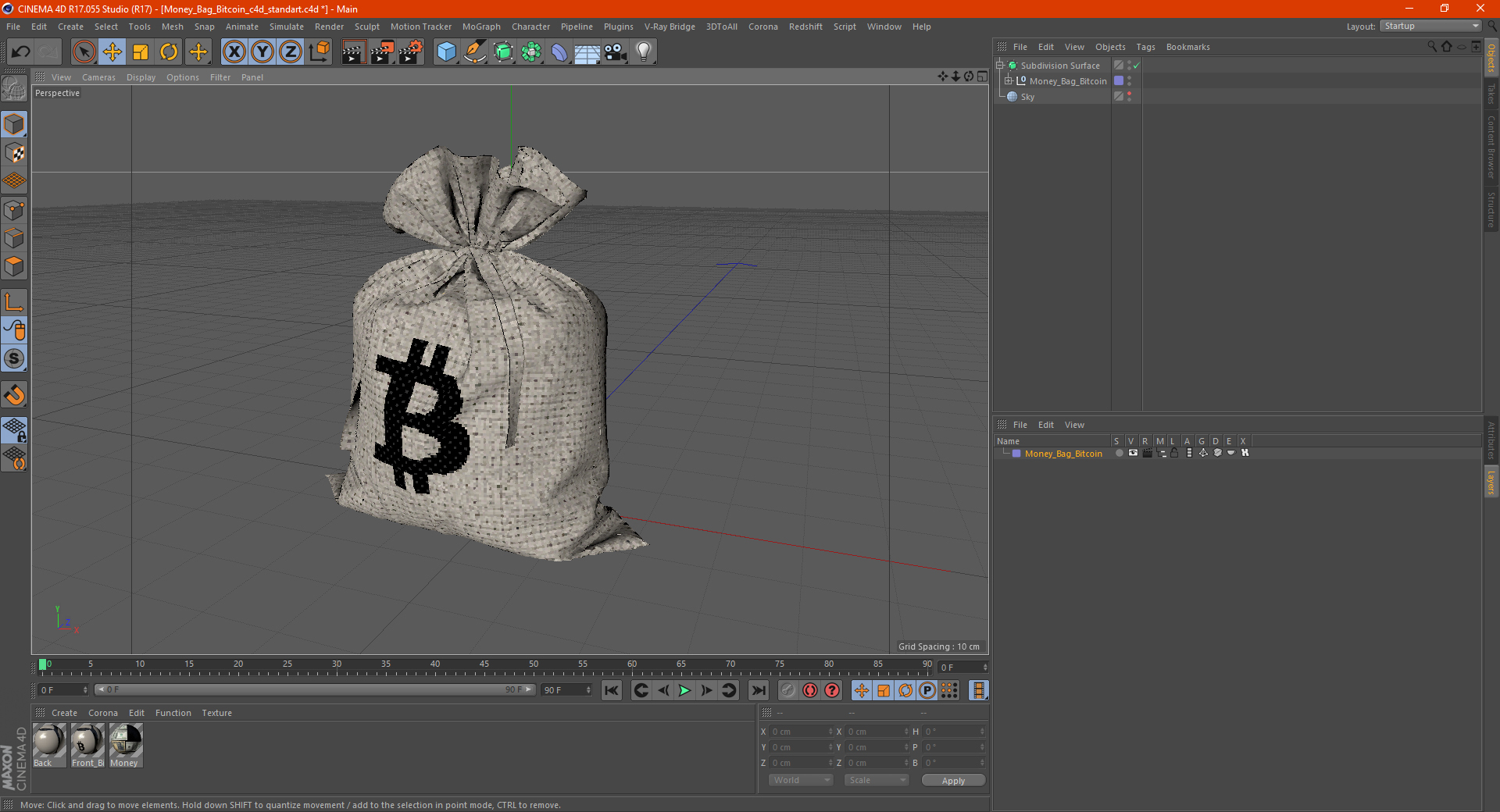Open Edit Render Settings
This screenshot has height=812, width=1500.
pyautogui.click(x=411, y=52)
